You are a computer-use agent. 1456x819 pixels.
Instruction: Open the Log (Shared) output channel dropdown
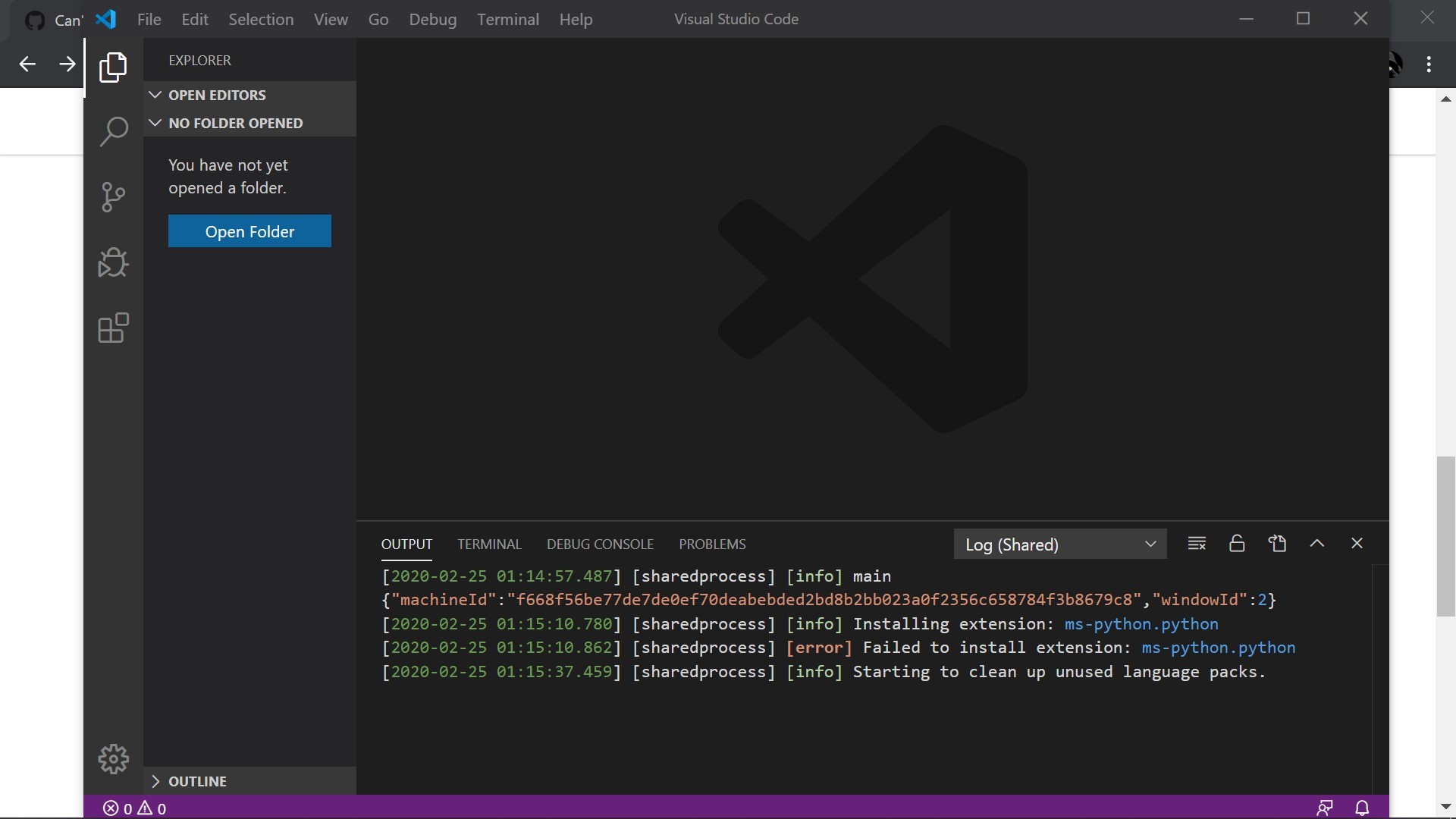(1060, 544)
